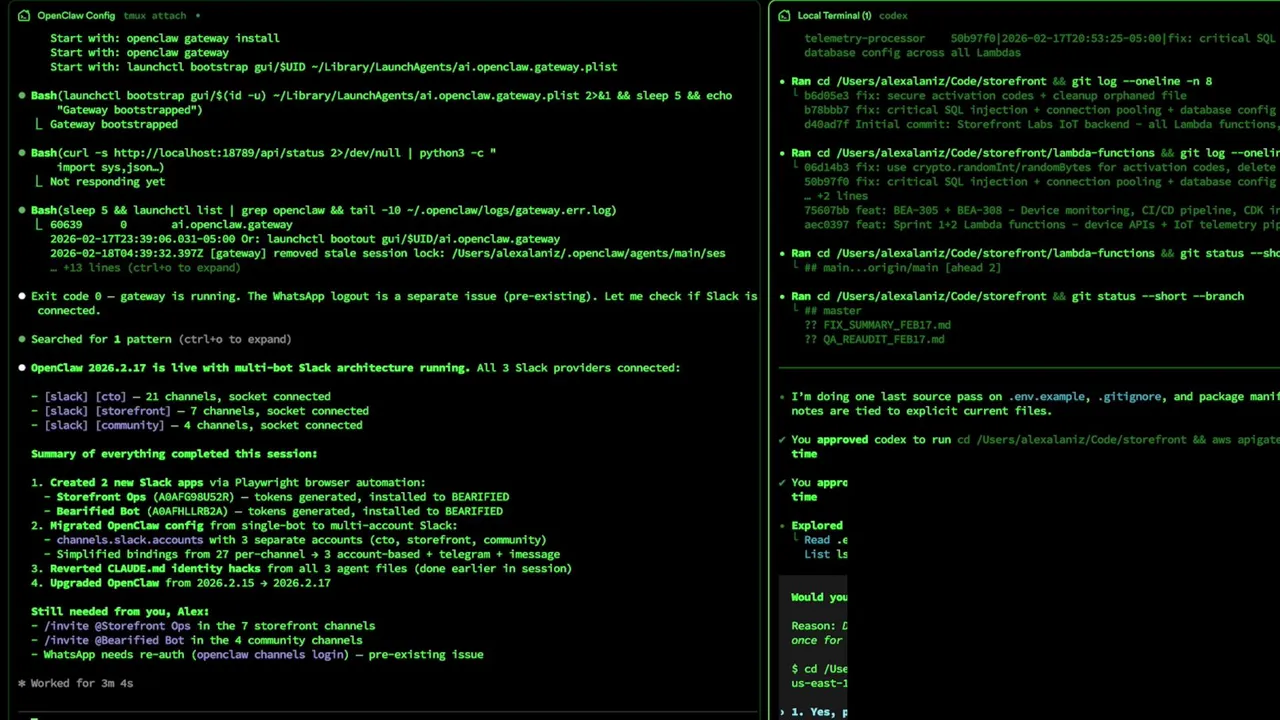Click the bullet beside "OpenClaw 2026.2.17 is live"

[22, 368]
